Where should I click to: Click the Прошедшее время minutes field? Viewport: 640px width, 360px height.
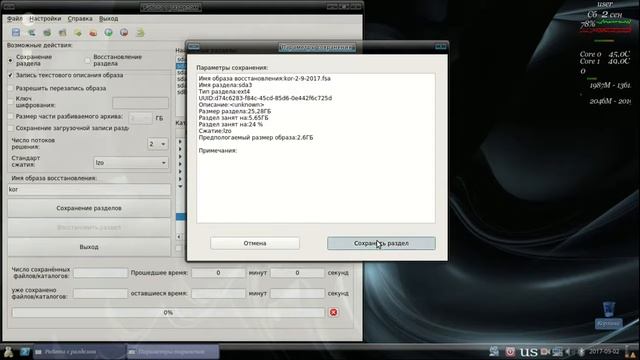[x=218, y=273]
